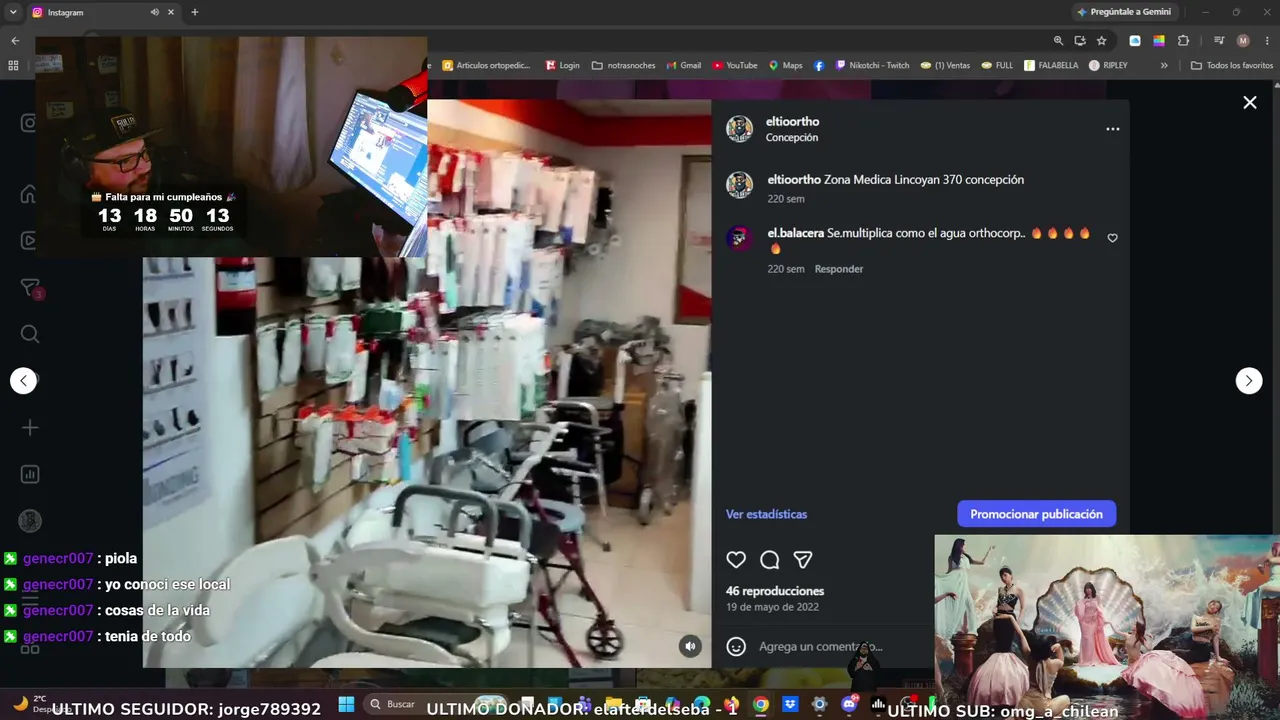Go to the previous Instagram post

click(24, 380)
